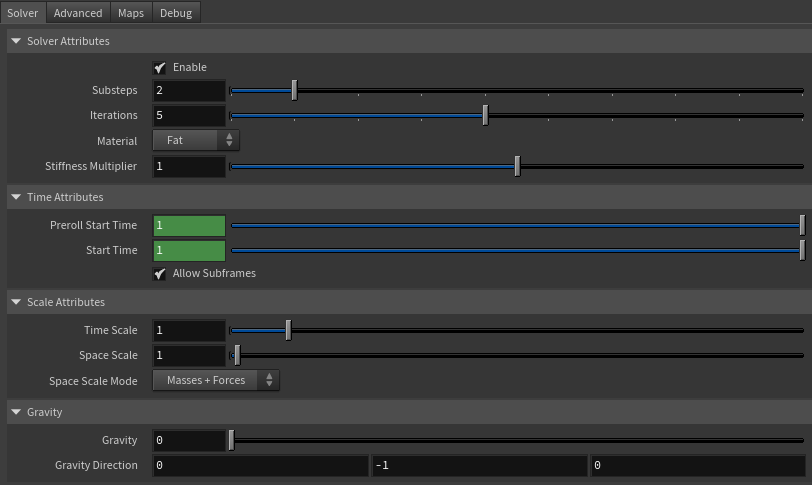Click the Stiffness Multiplier value field
The image size is (812, 485).
click(x=189, y=167)
